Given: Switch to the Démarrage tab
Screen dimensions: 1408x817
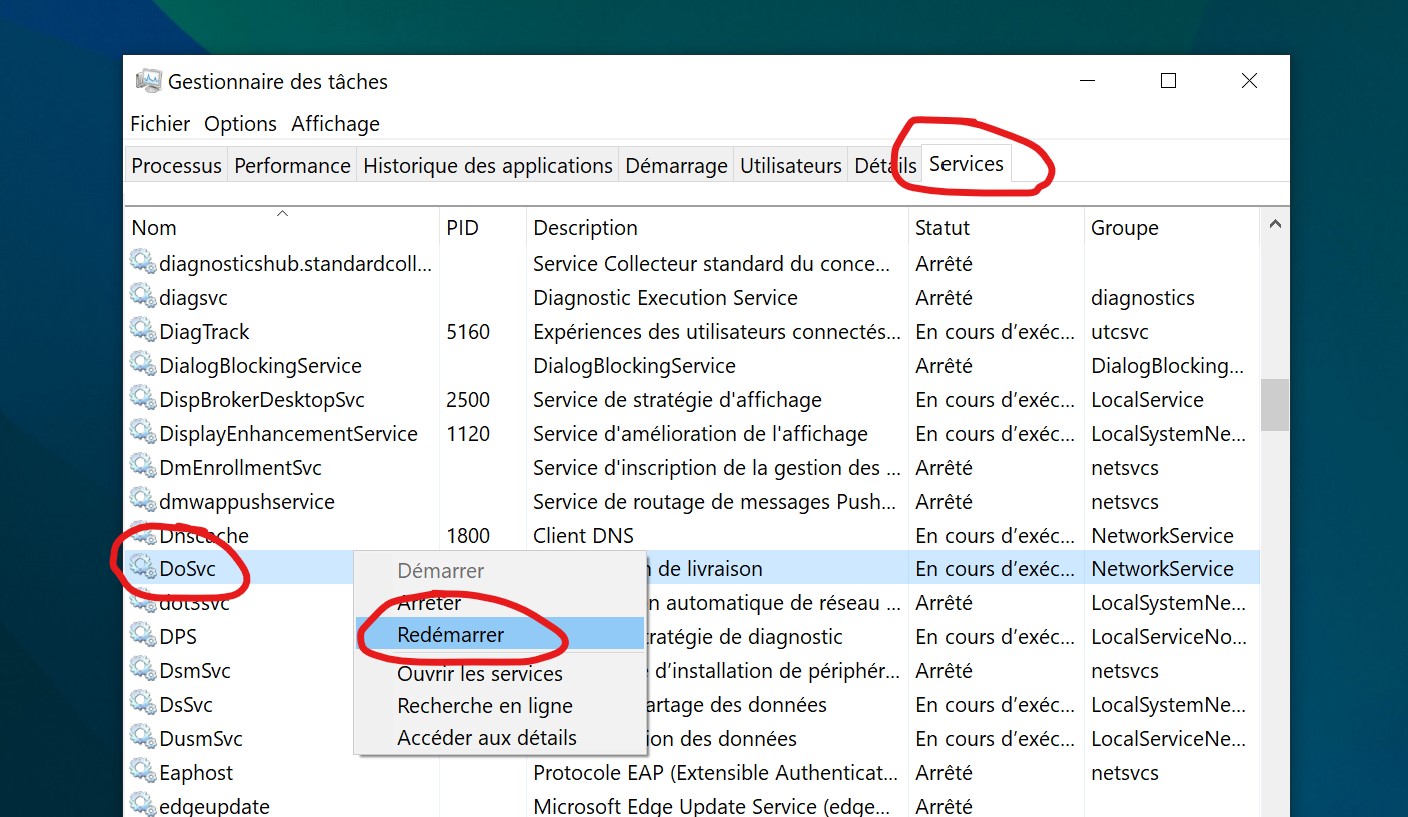Looking at the screenshot, I should [x=676, y=166].
